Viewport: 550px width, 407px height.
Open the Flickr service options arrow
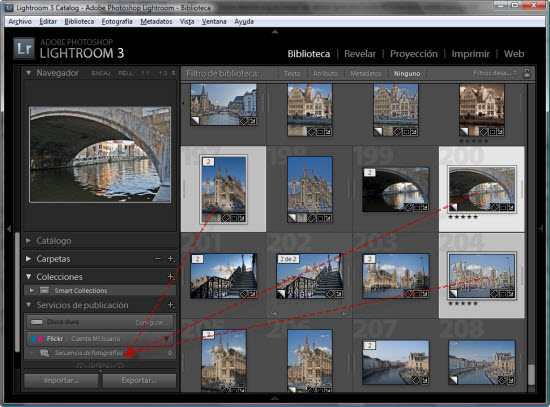[x=166, y=339]
